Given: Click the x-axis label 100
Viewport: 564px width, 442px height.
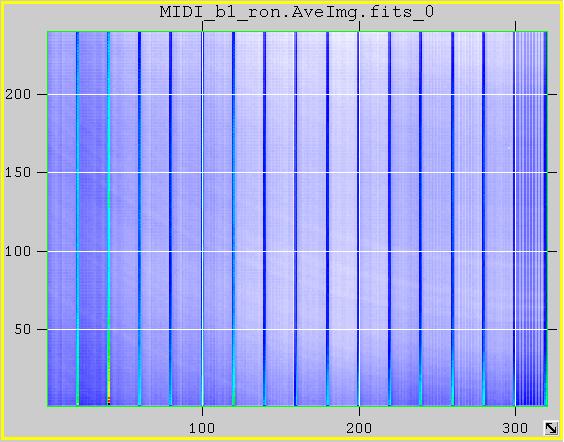Looking at the screenshot, I should coord(202,428).
